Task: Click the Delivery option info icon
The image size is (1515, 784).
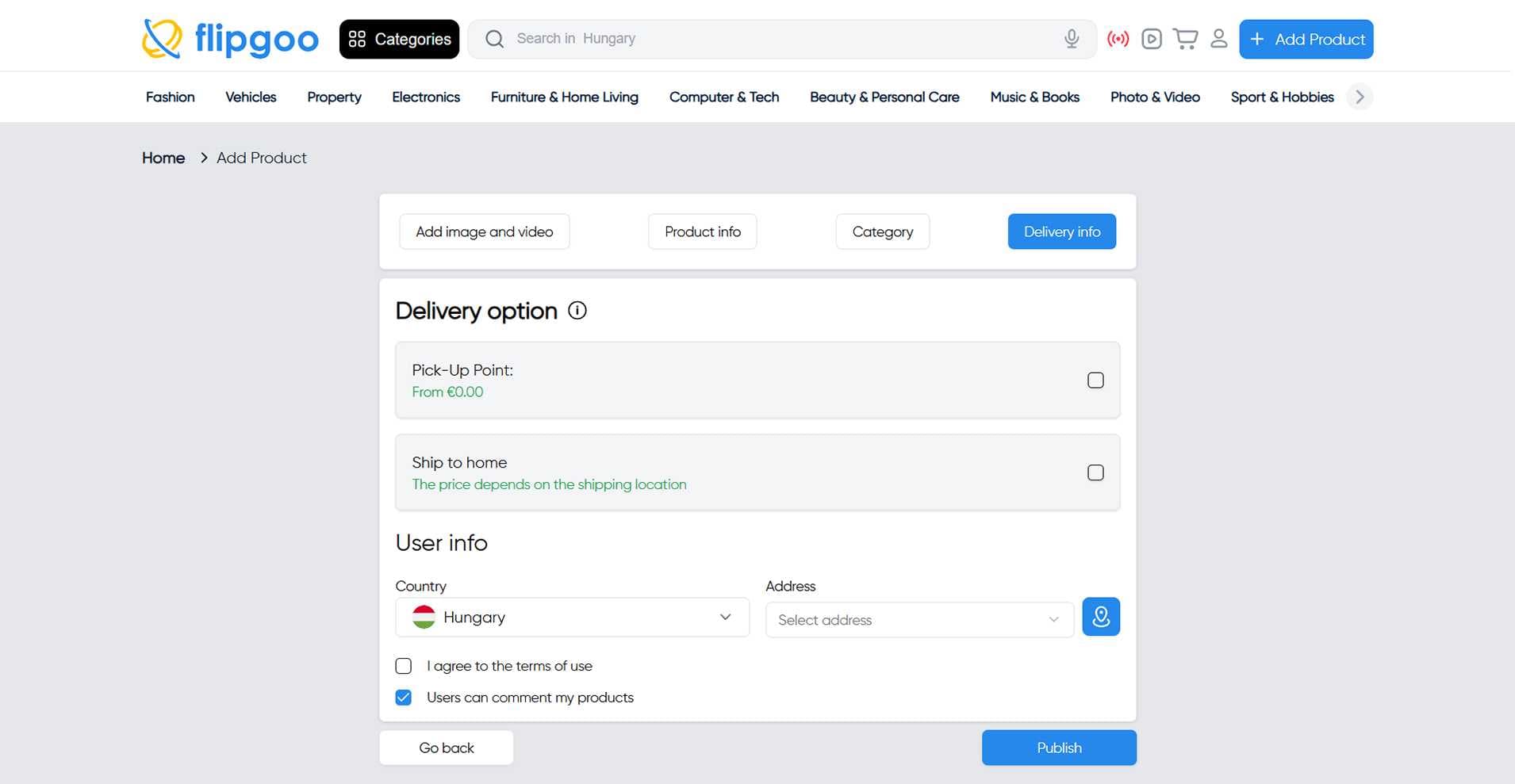Action: (x=577, y=311)
